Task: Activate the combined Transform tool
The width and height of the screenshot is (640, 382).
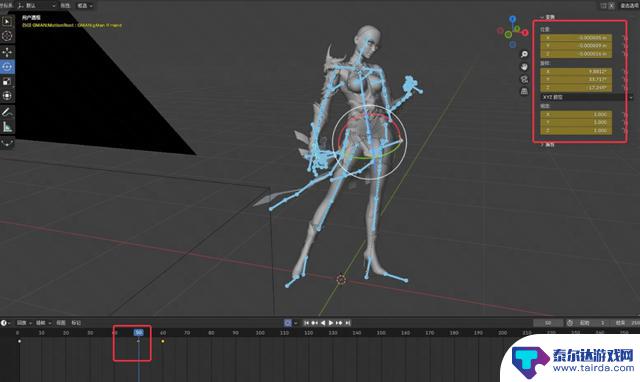Action: (7, 96)
